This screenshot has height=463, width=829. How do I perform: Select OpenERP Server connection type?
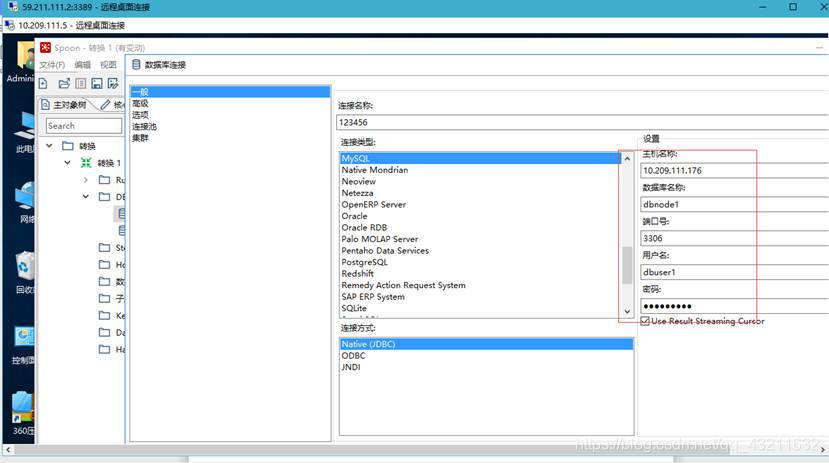[x=480, y=205]
